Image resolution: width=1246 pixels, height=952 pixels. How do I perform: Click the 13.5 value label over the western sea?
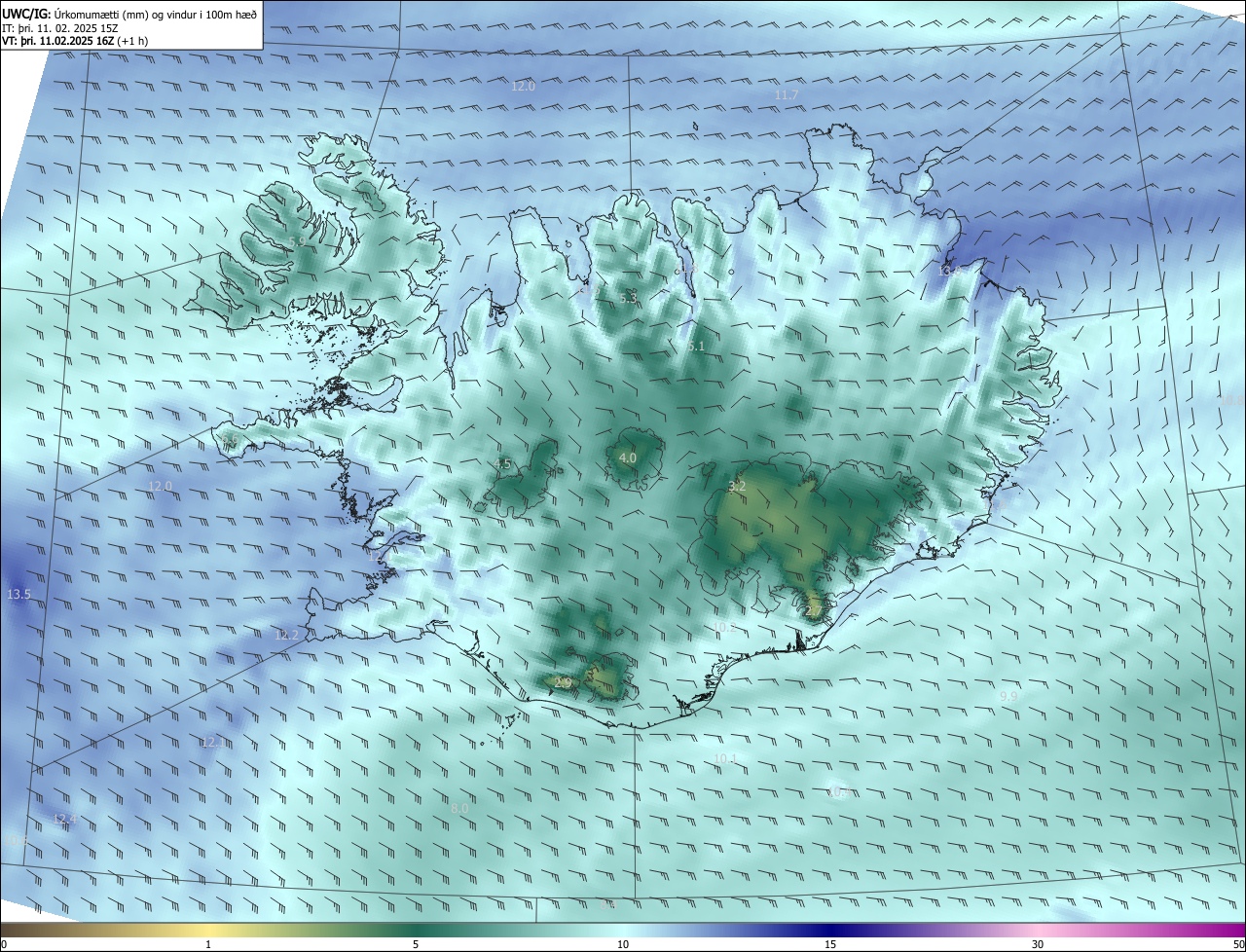click(x=19, y=595)
